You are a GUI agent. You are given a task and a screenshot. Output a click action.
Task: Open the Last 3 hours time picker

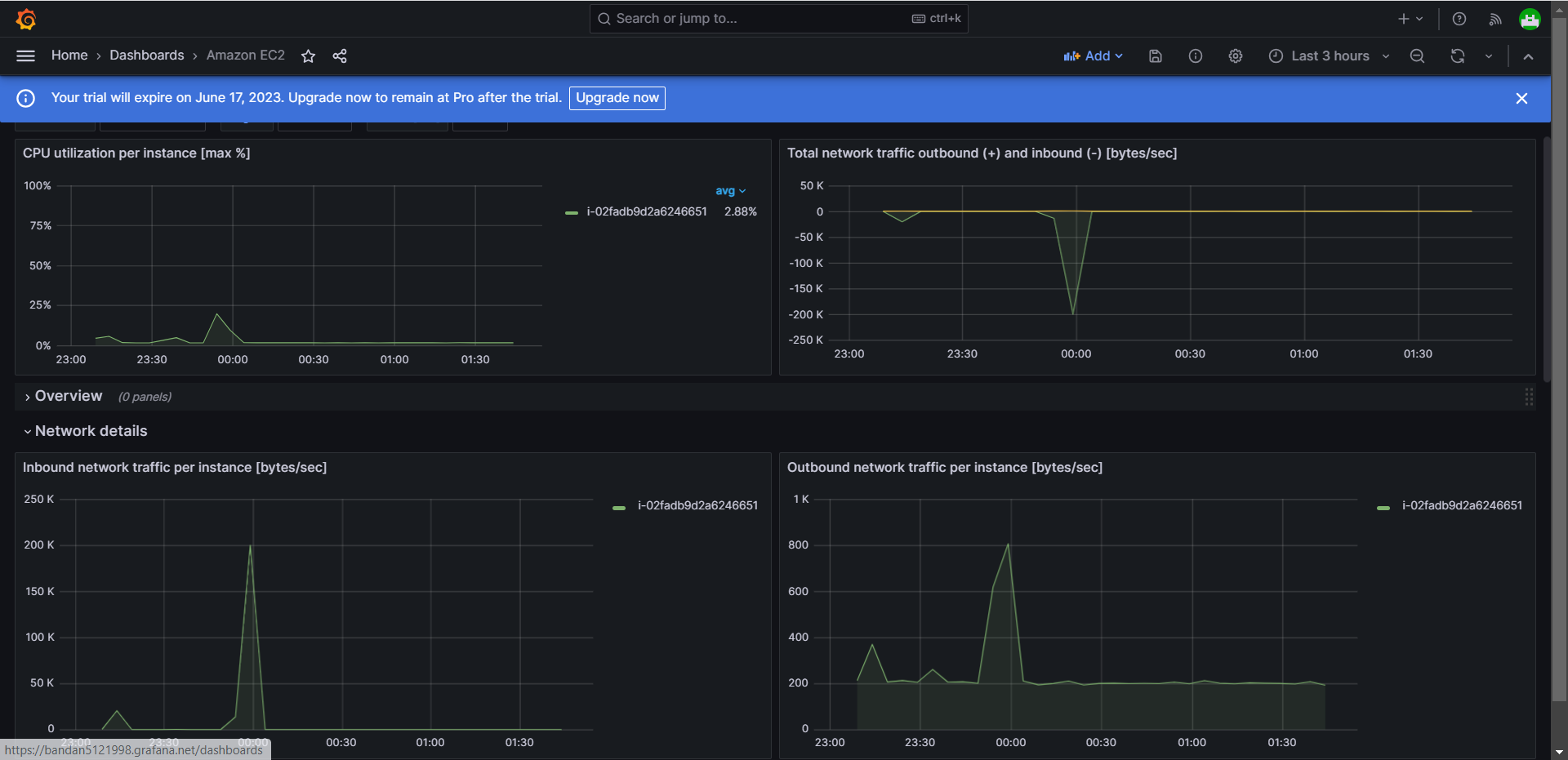tap(1329, 56)
